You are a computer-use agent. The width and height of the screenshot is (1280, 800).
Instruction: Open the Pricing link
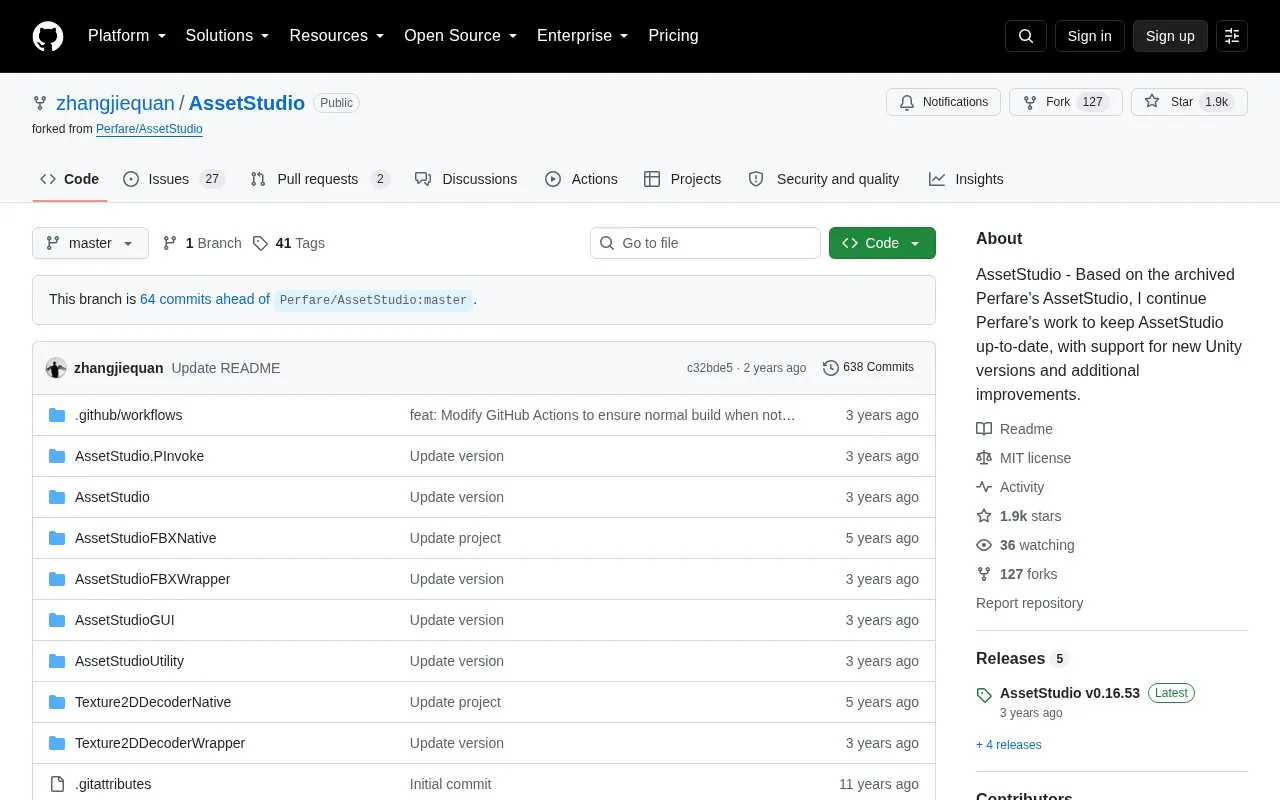(673, 36)
